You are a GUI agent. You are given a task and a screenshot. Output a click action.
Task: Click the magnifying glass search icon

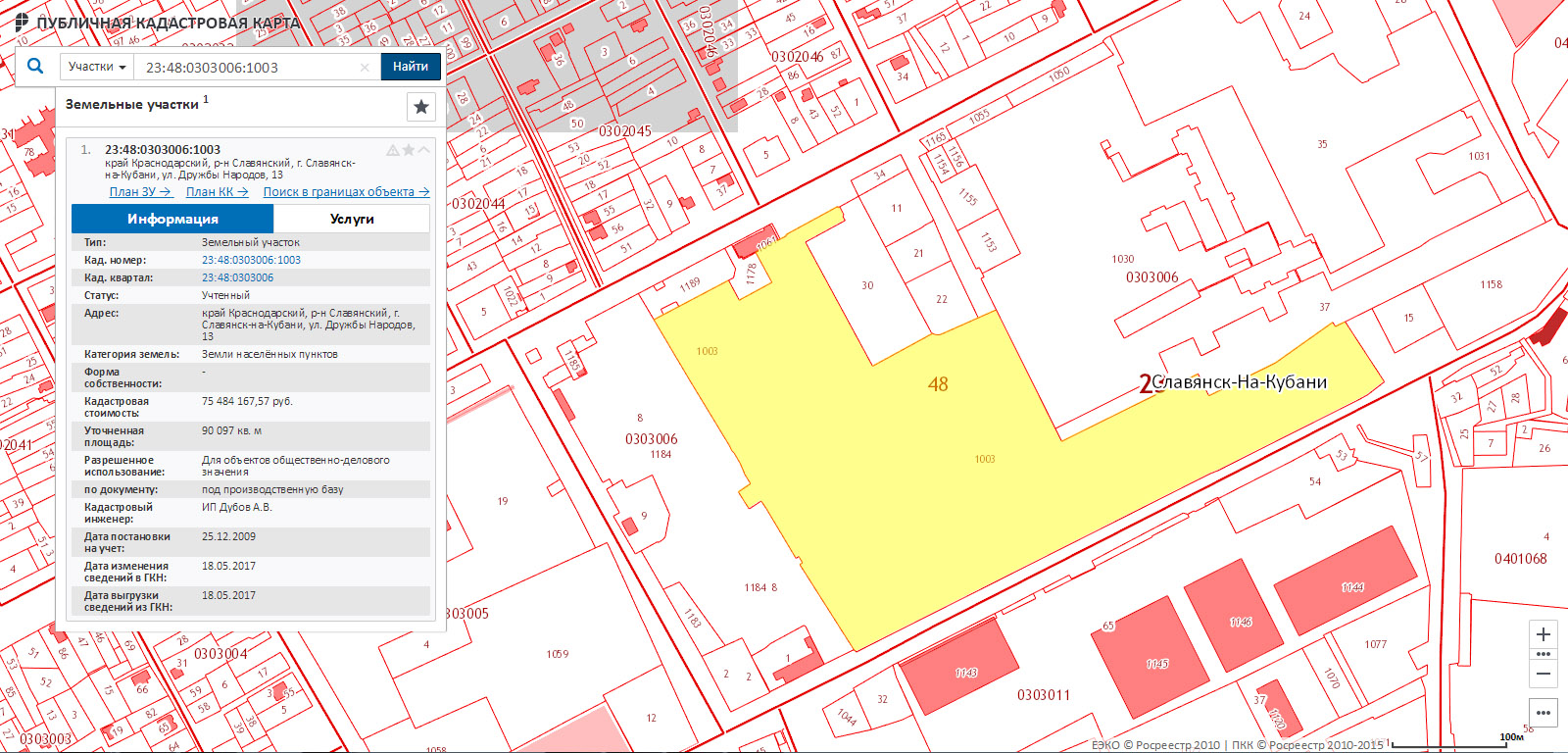[x=35, y=67]
